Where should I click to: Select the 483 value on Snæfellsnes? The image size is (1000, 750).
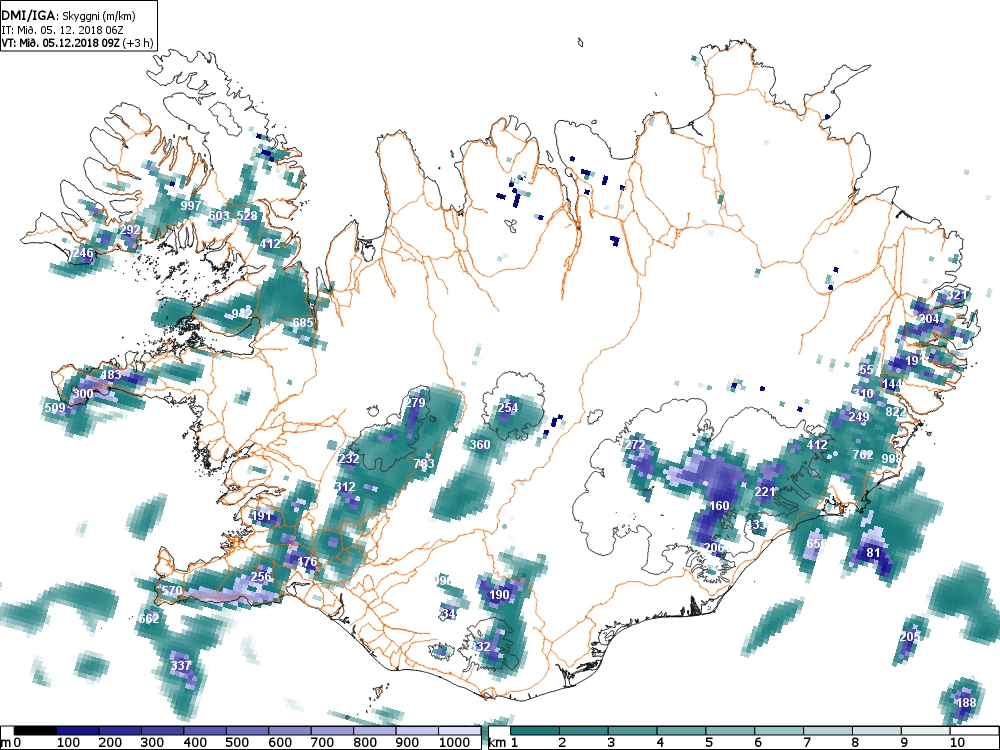click(111, 374)
